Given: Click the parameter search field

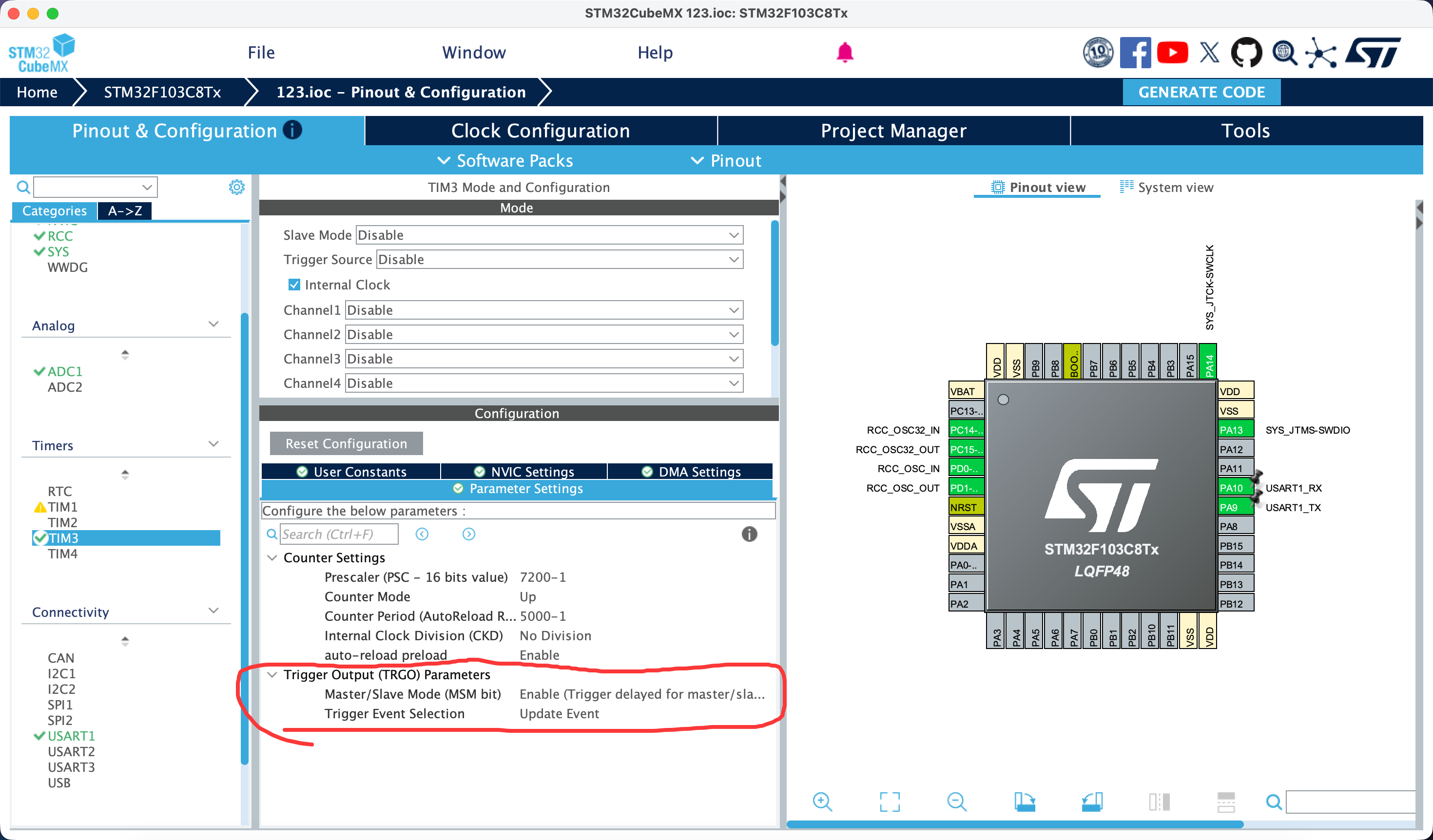Looking at the screenshot, I should coord(339,534).
